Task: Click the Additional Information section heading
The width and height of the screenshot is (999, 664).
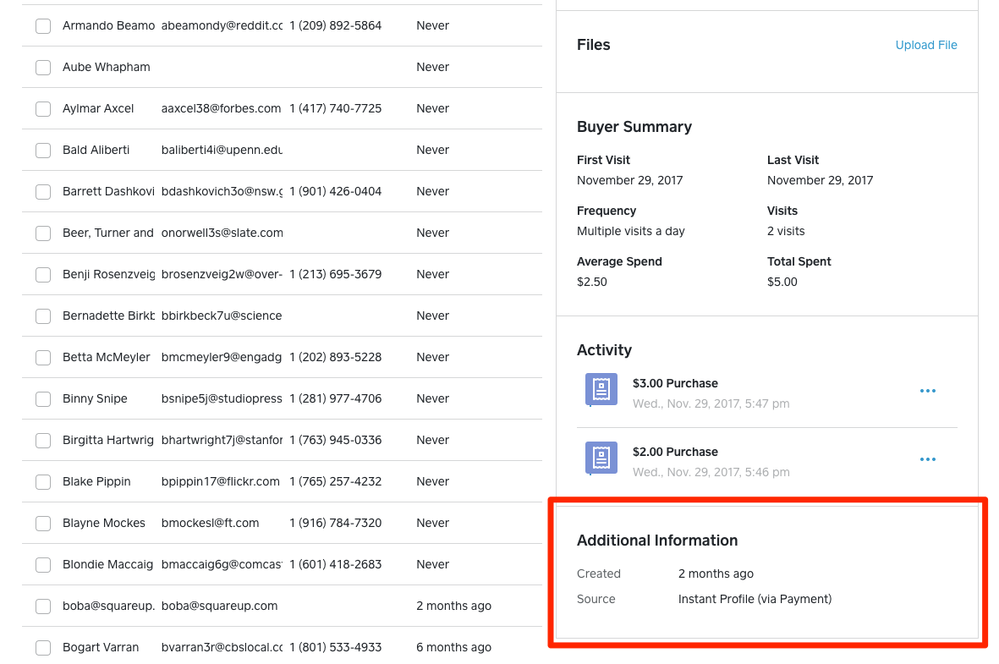Action: pyautogui.click(x=657, y=540)
